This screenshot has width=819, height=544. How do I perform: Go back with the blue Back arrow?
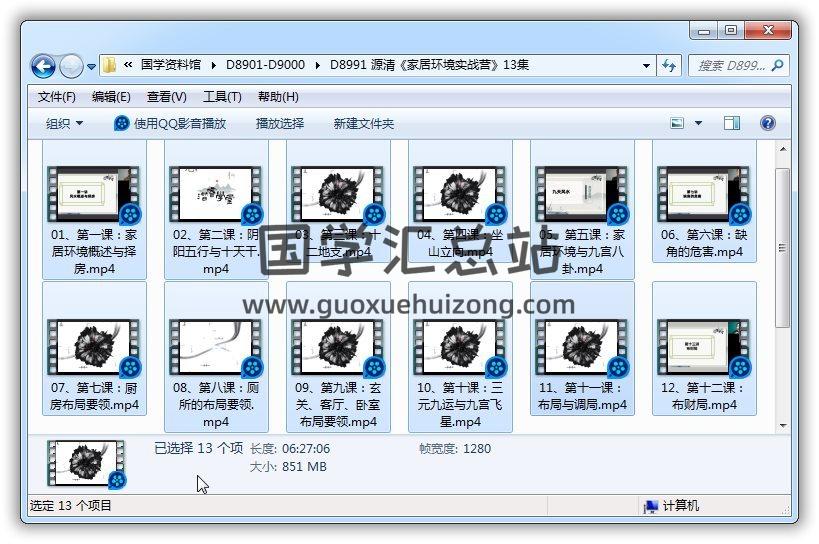point(43,66)
